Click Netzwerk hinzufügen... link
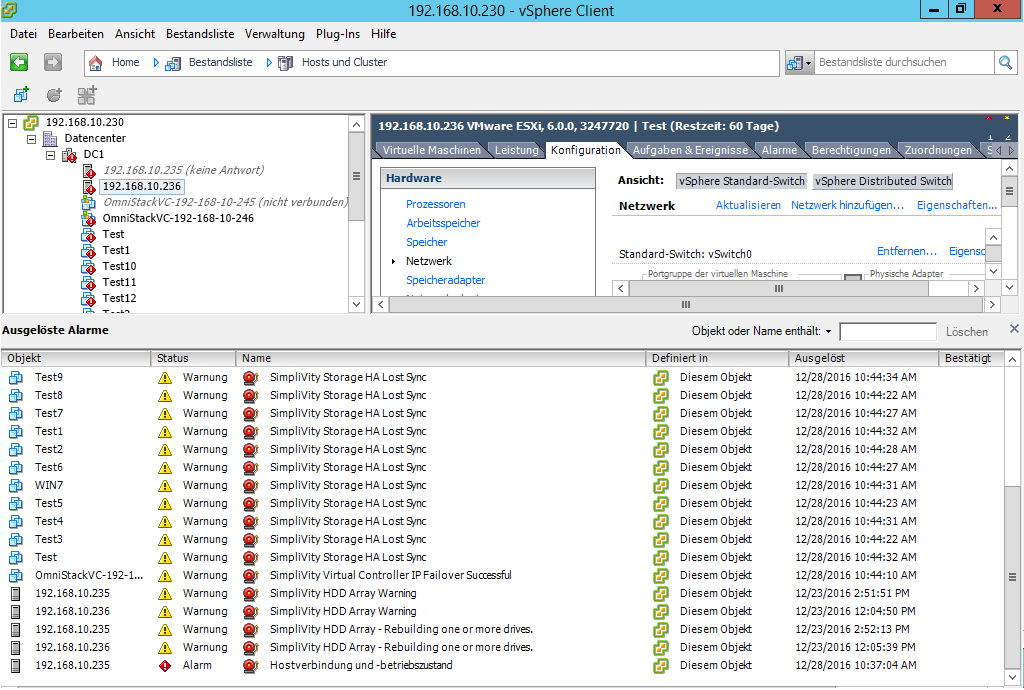 point(847,205)
